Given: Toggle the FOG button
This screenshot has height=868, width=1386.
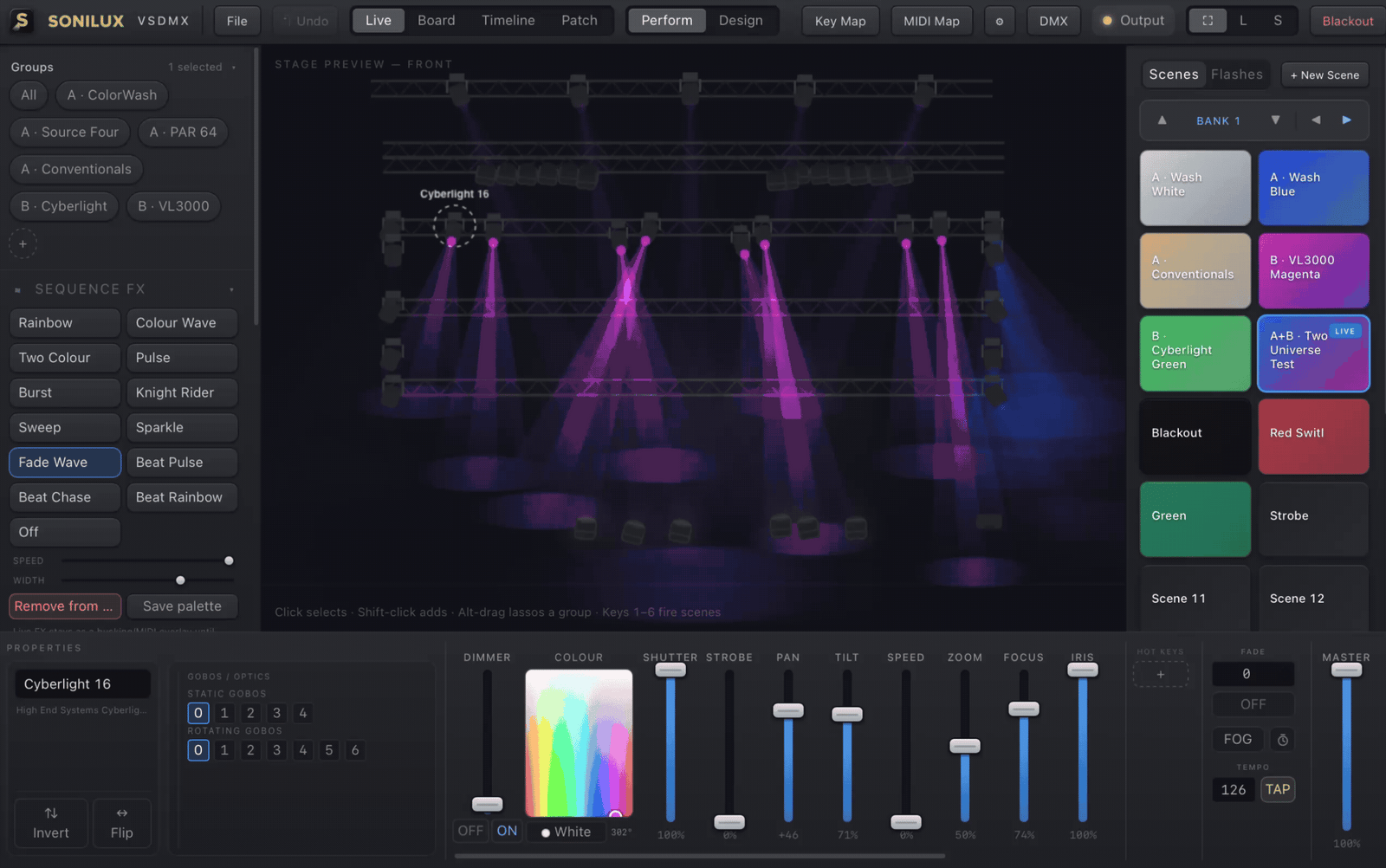Looking at the screenshot, I should pos(1238,740).
